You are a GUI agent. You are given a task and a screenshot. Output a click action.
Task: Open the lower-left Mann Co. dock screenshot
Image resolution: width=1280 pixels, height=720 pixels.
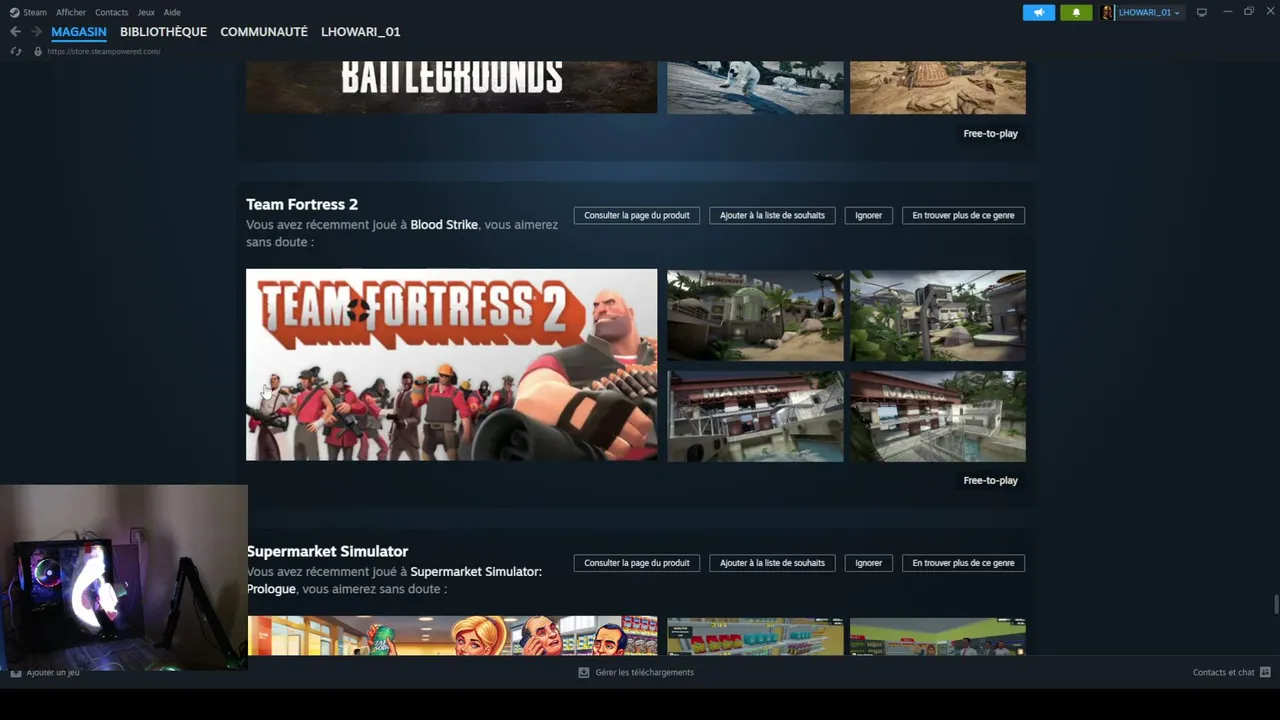[755, 417]
